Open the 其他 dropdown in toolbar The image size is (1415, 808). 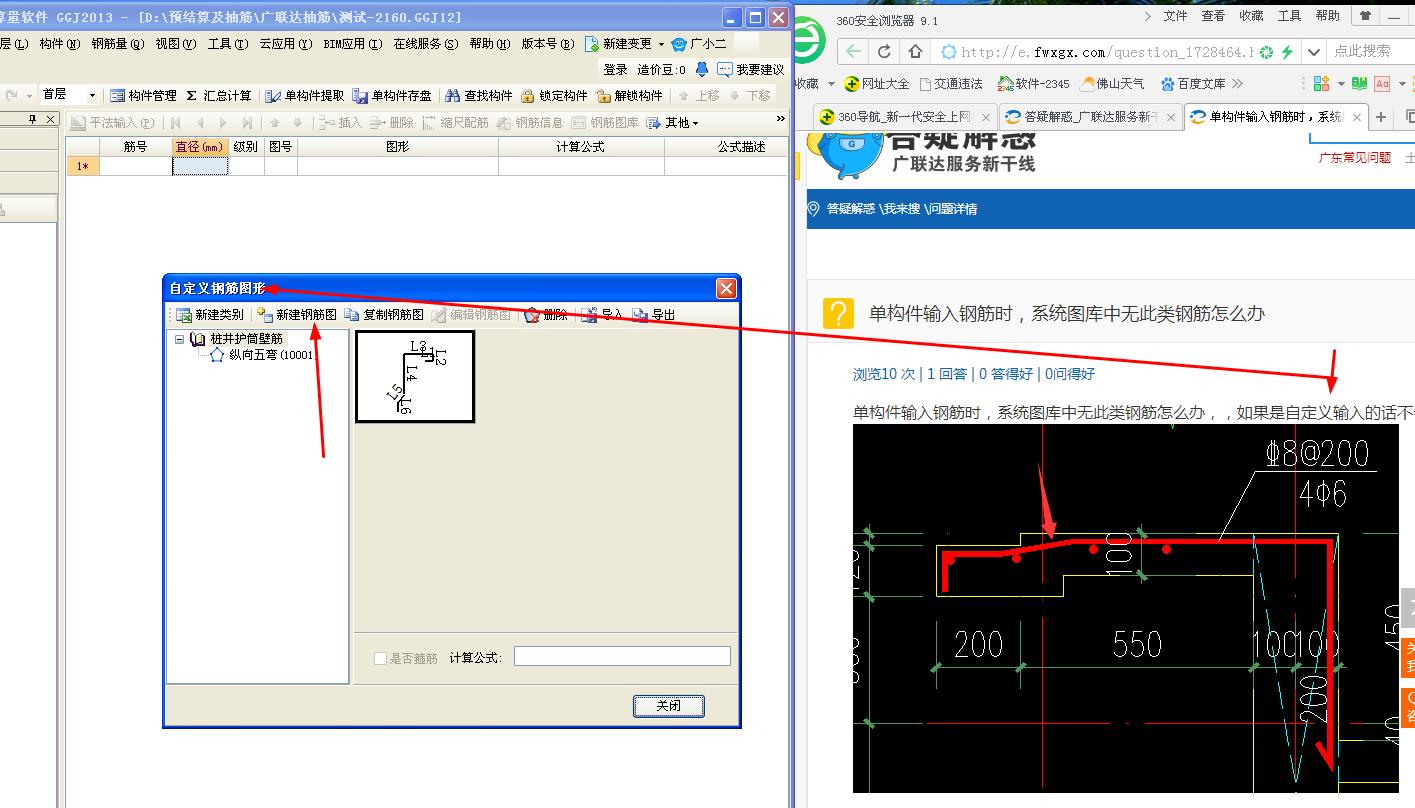tap(673, 122)
